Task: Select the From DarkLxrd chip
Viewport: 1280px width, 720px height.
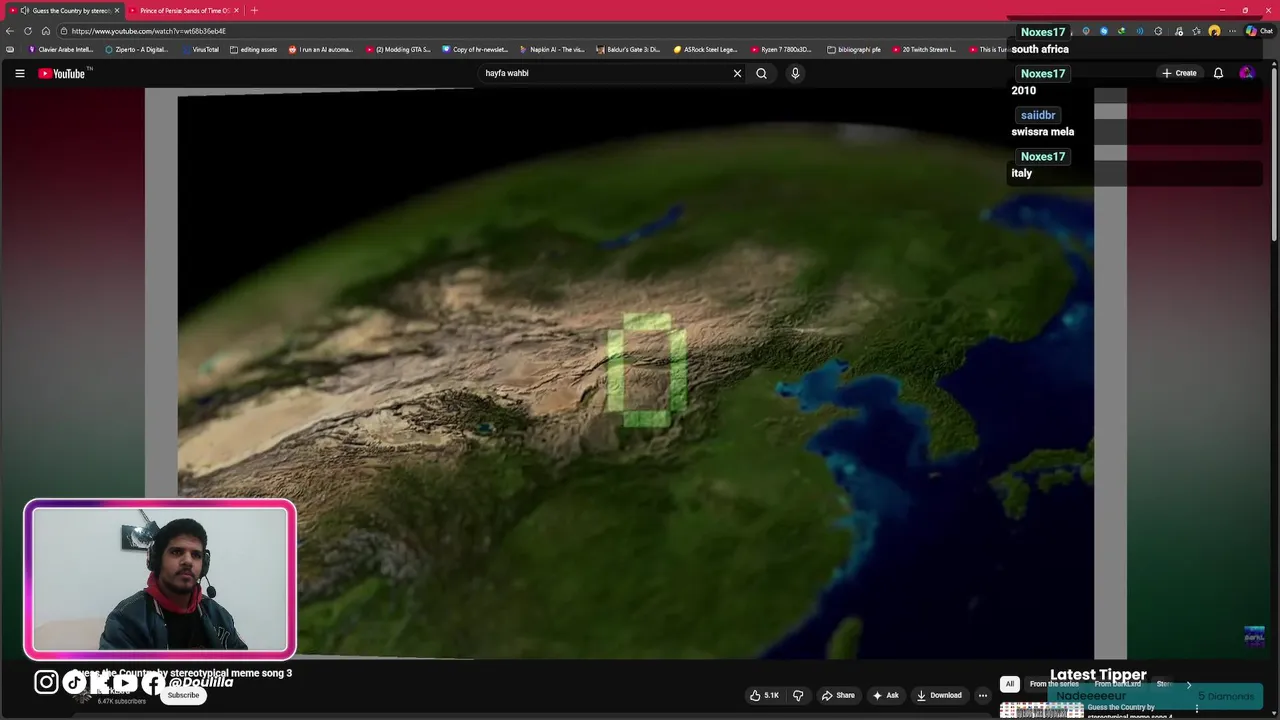Action: point(1117,684)
